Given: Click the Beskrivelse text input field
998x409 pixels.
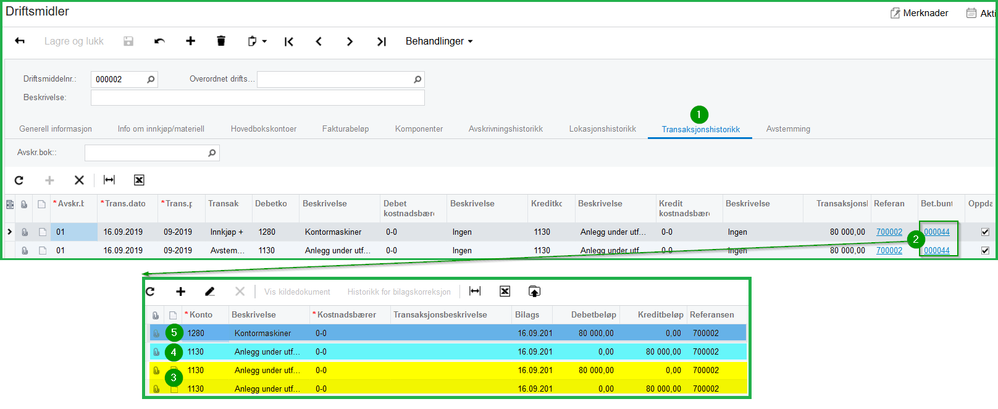Looking at the screenshot, I should [x=257, y=98].
